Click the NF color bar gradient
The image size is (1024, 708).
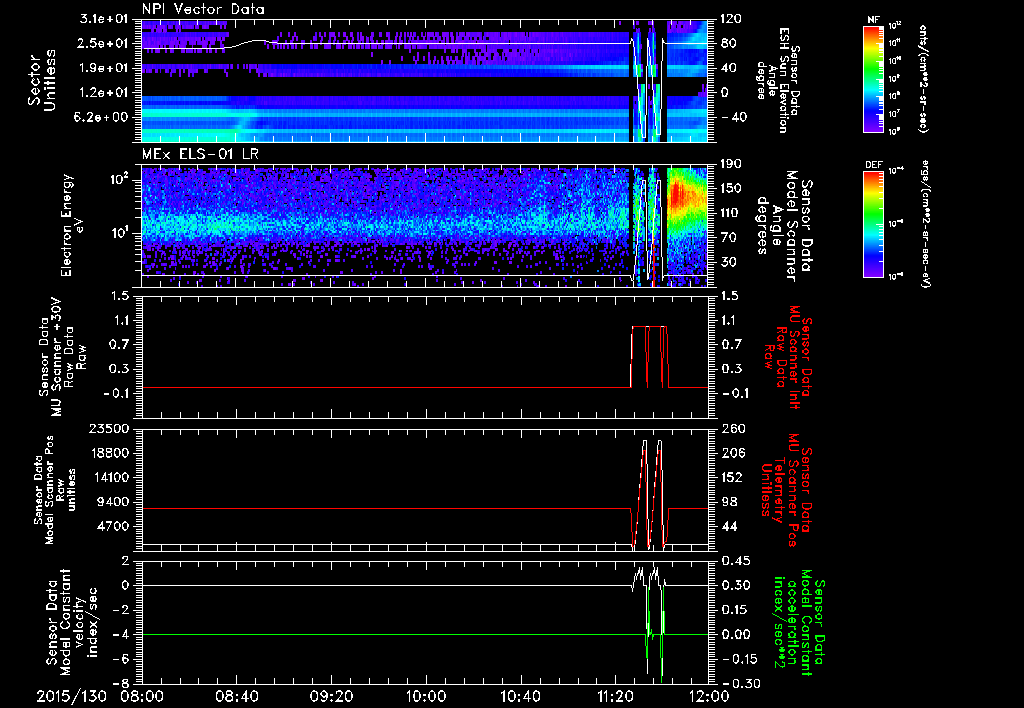tap(873, 78)
